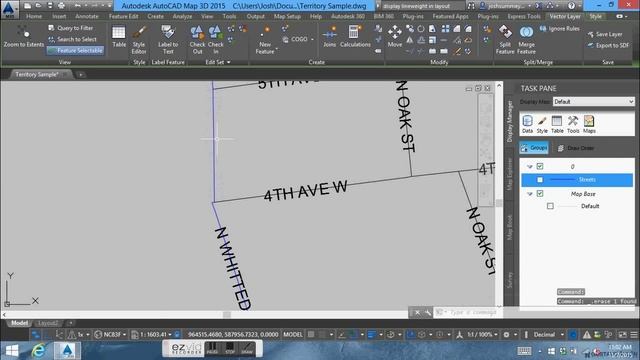
Task: Click the Check Out features icon
Action: click(197, 40)
